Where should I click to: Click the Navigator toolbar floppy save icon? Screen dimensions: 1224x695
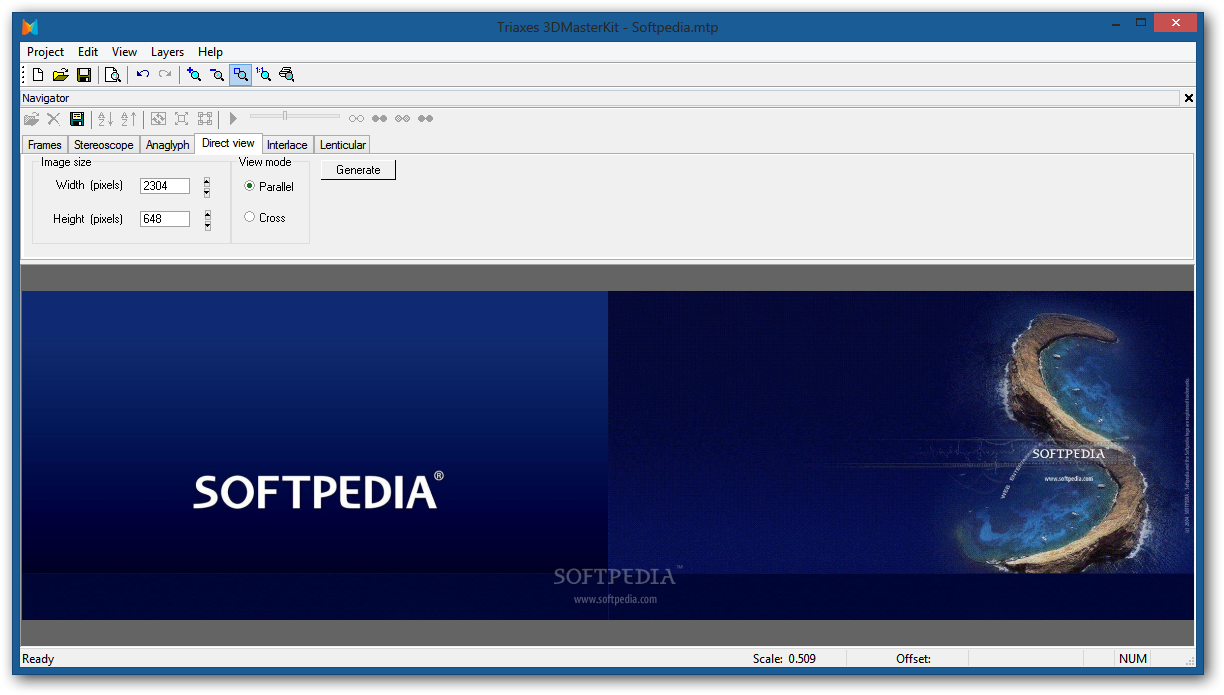pyautogui.click(x=77, y=119)
